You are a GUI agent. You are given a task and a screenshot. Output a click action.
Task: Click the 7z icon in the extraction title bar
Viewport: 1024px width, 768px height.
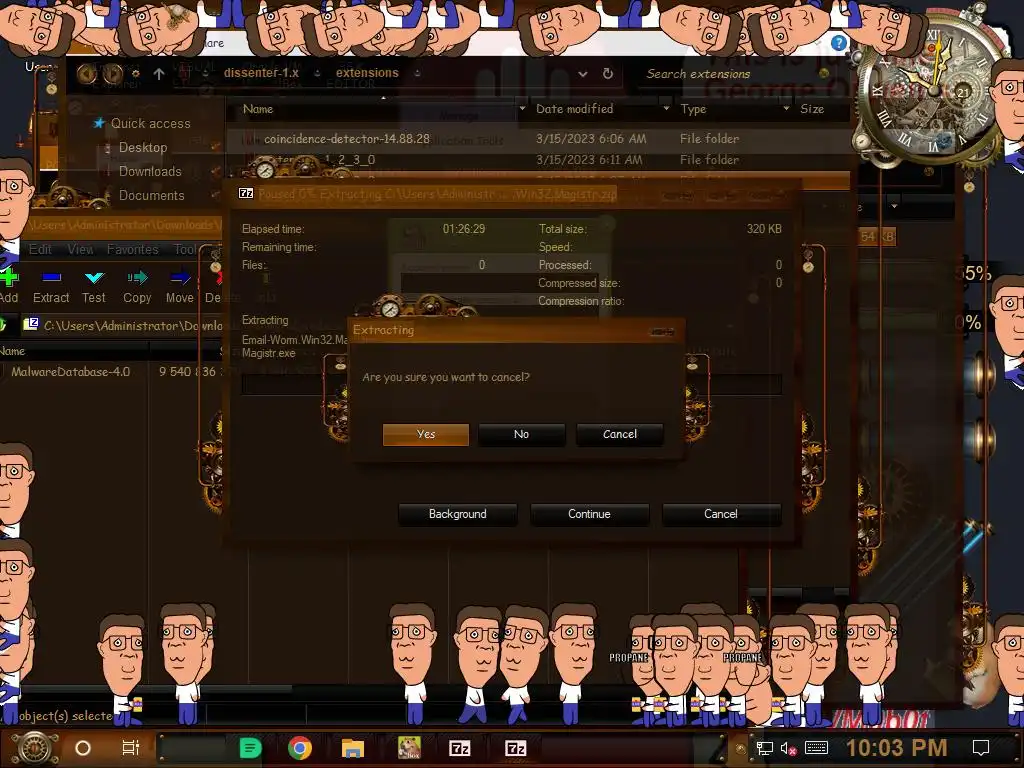point(246,193)
